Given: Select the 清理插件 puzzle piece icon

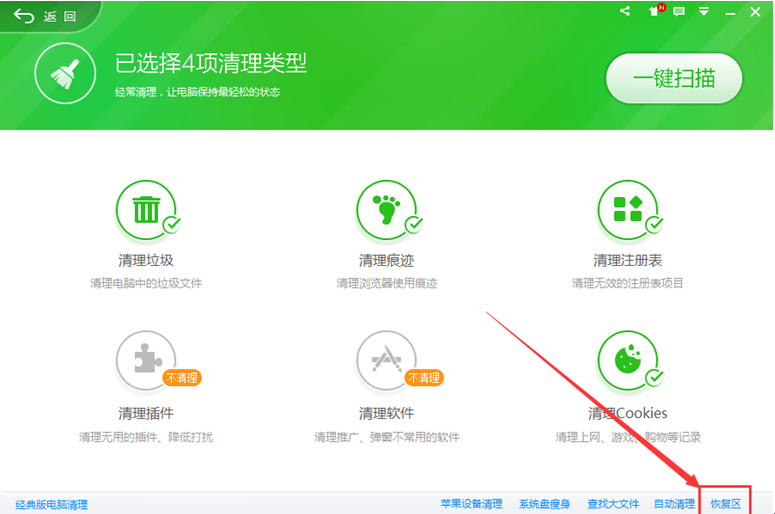Looking at the screenshot, I should click(146, 360).
